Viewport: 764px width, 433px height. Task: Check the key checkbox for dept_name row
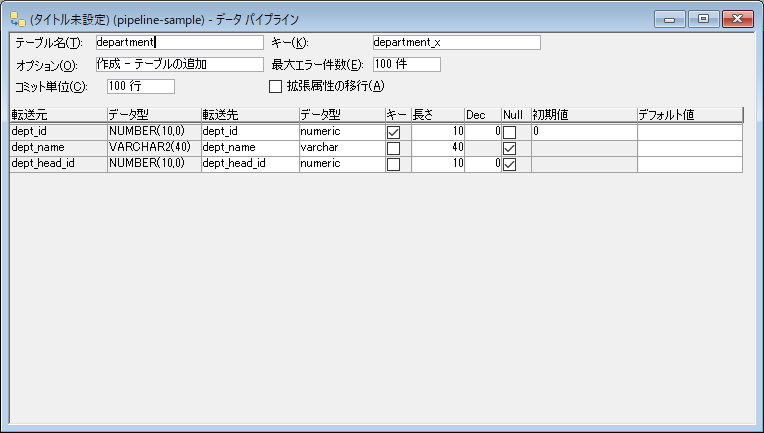coord(393,148)
